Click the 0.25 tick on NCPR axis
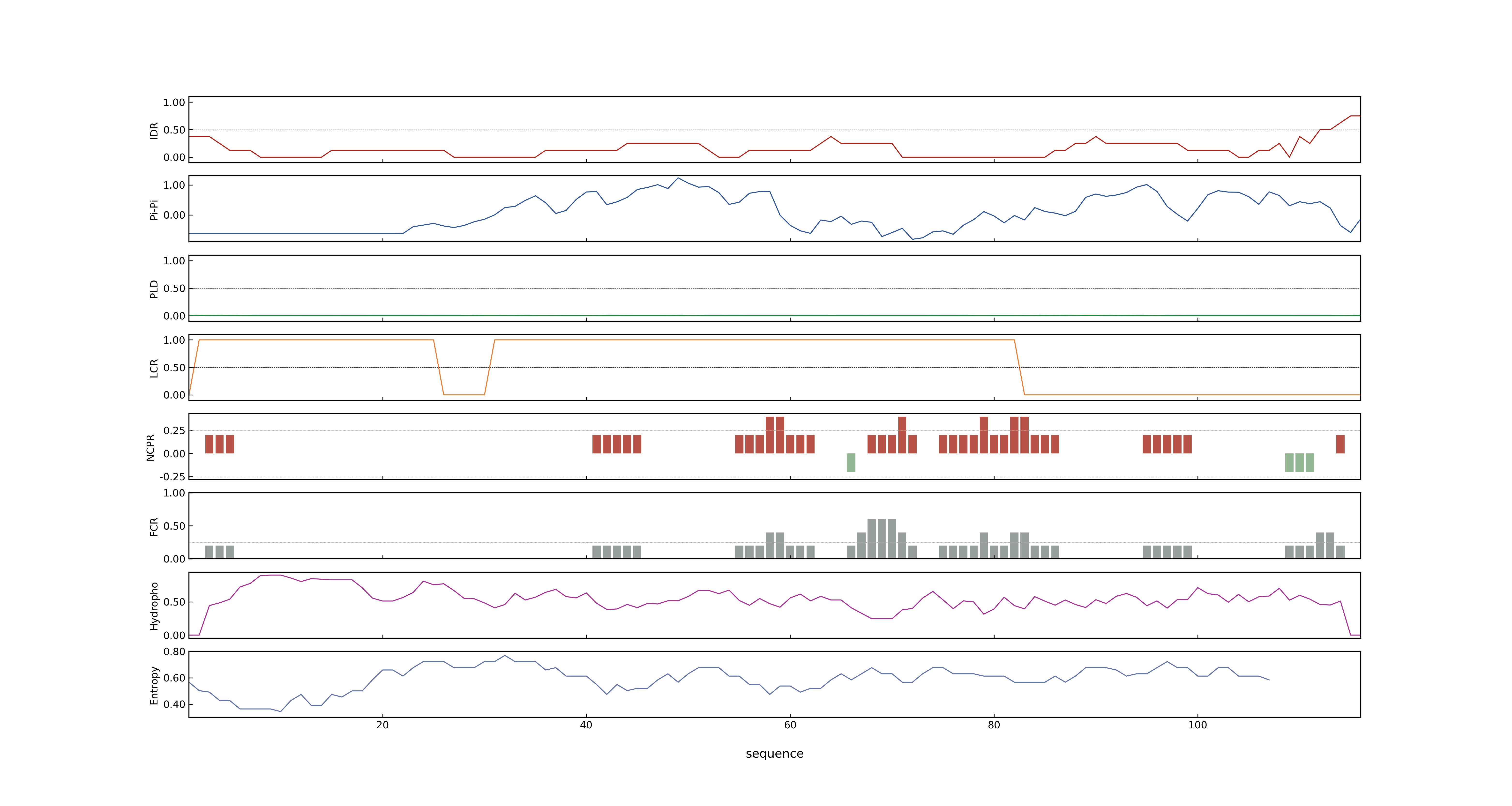The width and height of the screenshot is (1512, 806). tap(174, 431)
